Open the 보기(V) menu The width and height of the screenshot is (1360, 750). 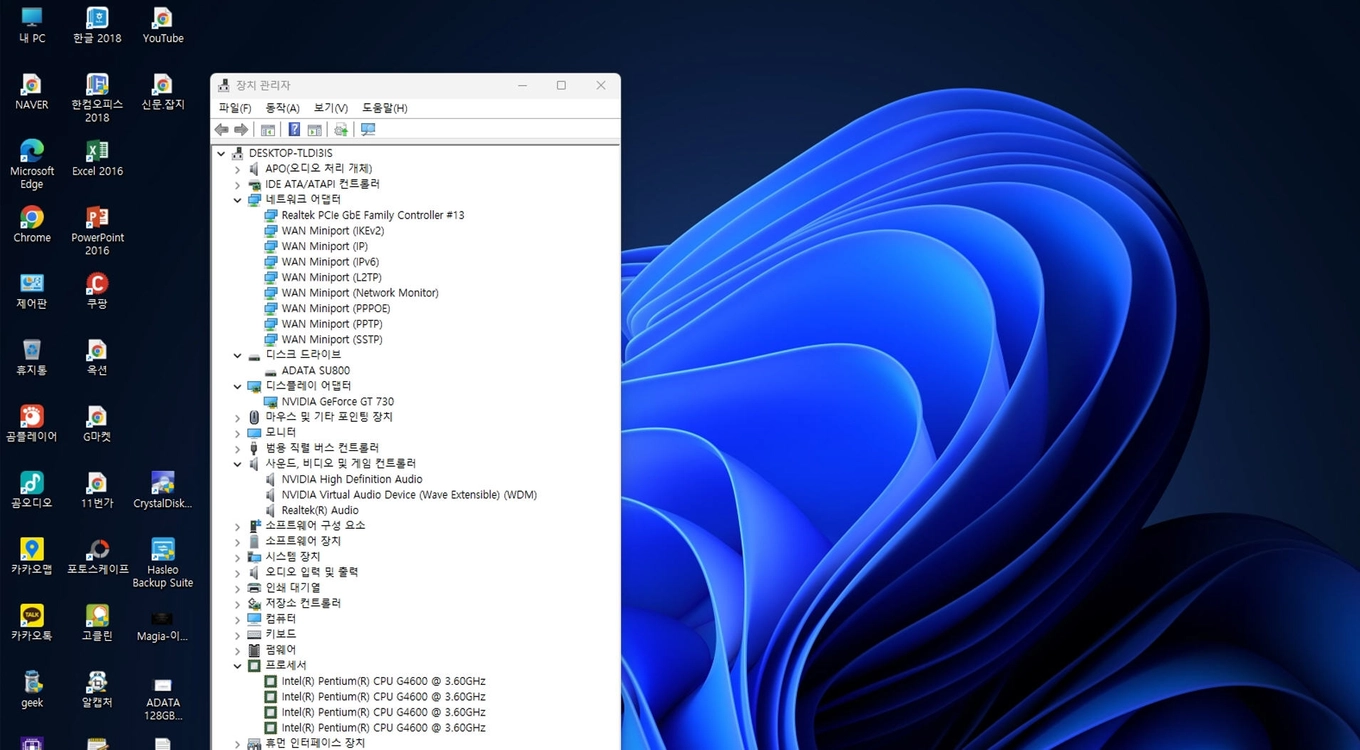[x=331, y=108]
